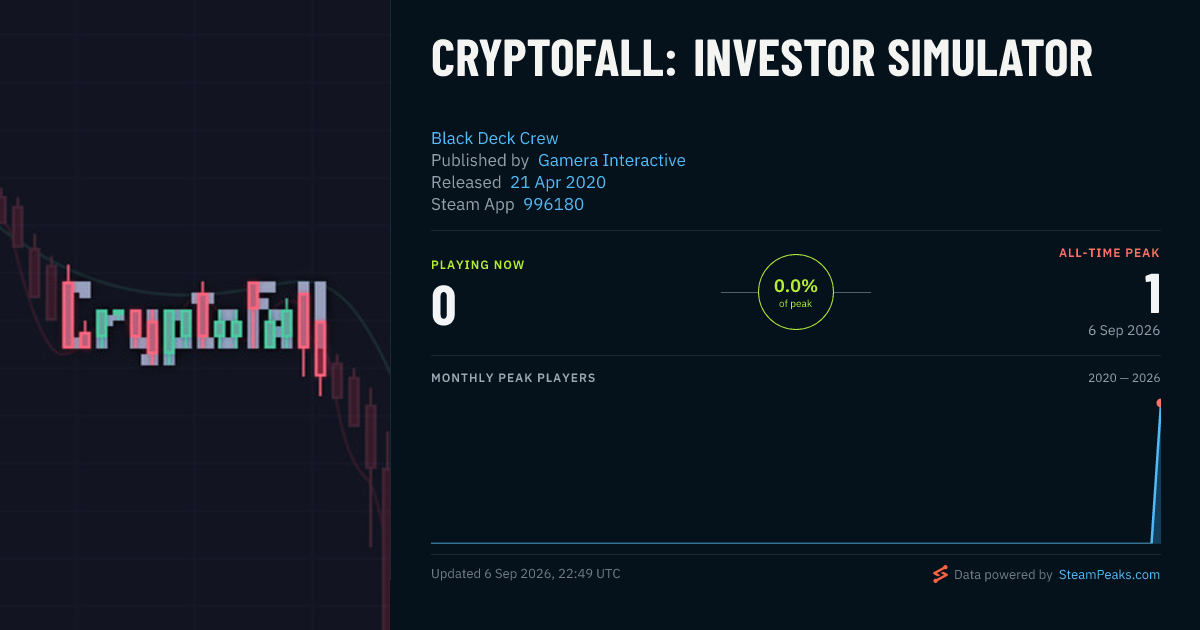The height and width of the screenshot is (630, 1200).
Task: Click the Playing Now count 0
Action: pyautogui.click(x=444, y=306)
